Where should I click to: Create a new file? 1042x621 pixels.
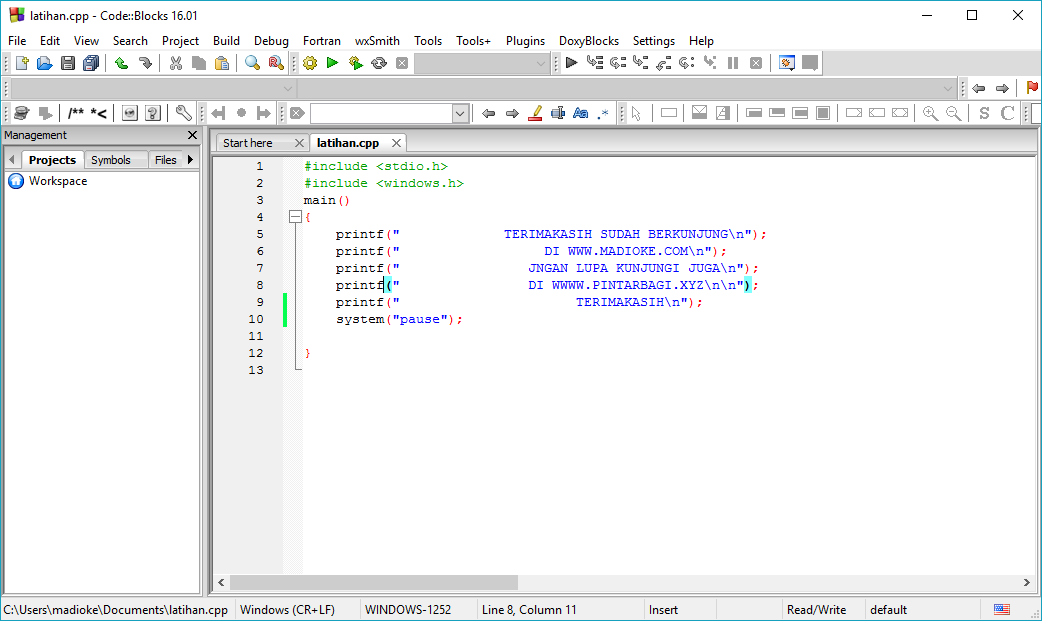coord(21,62)
